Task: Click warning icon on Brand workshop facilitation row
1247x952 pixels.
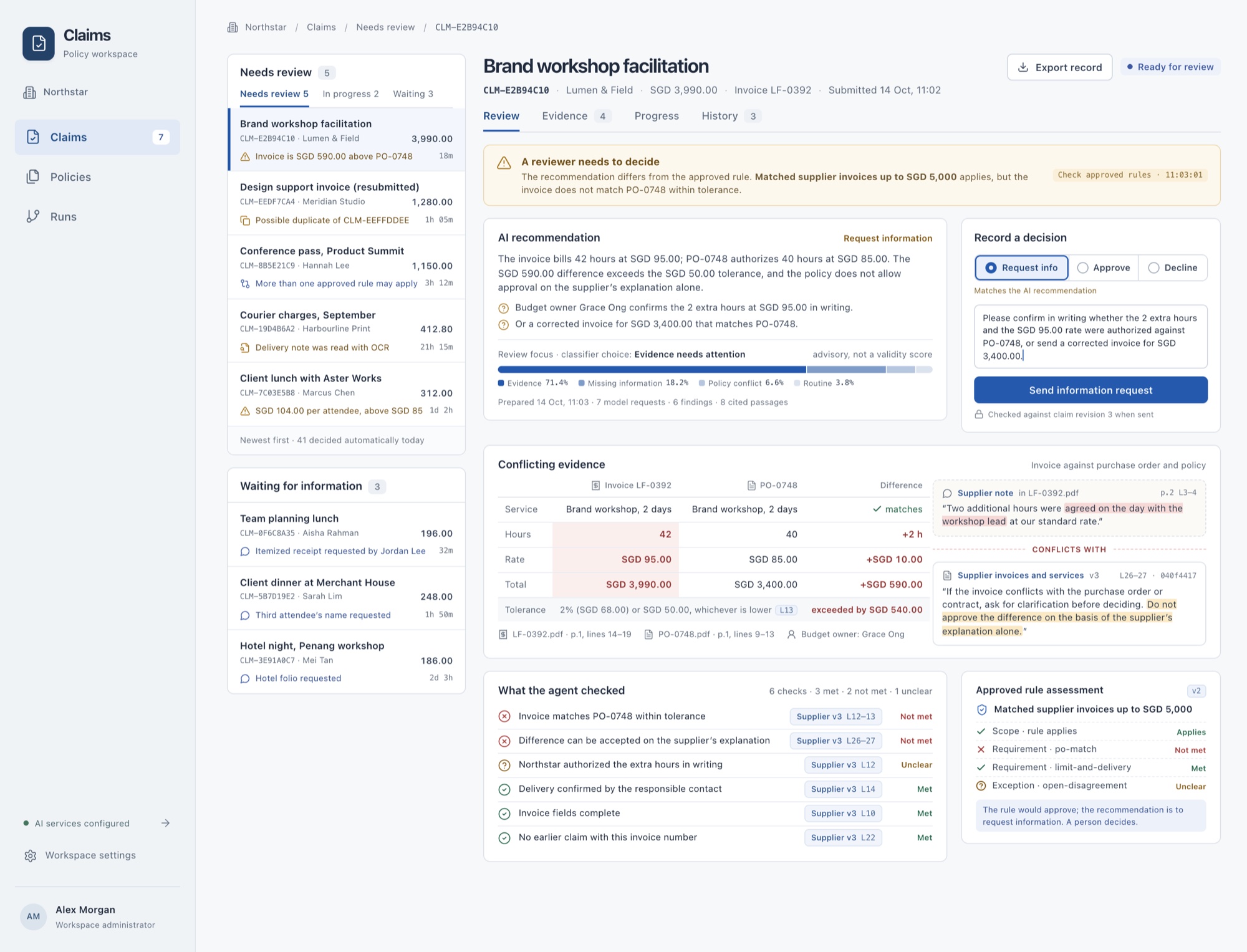Action: pyautogui.click(x=245, y=156)
